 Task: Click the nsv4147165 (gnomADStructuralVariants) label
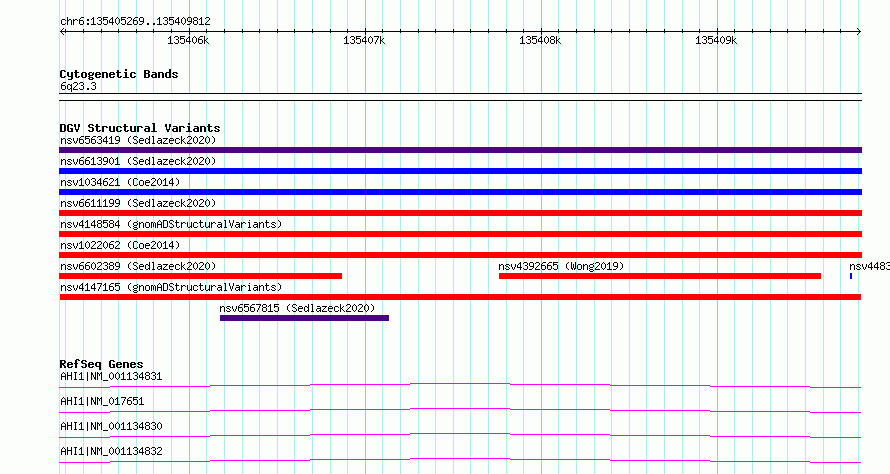tap(171, 287)
